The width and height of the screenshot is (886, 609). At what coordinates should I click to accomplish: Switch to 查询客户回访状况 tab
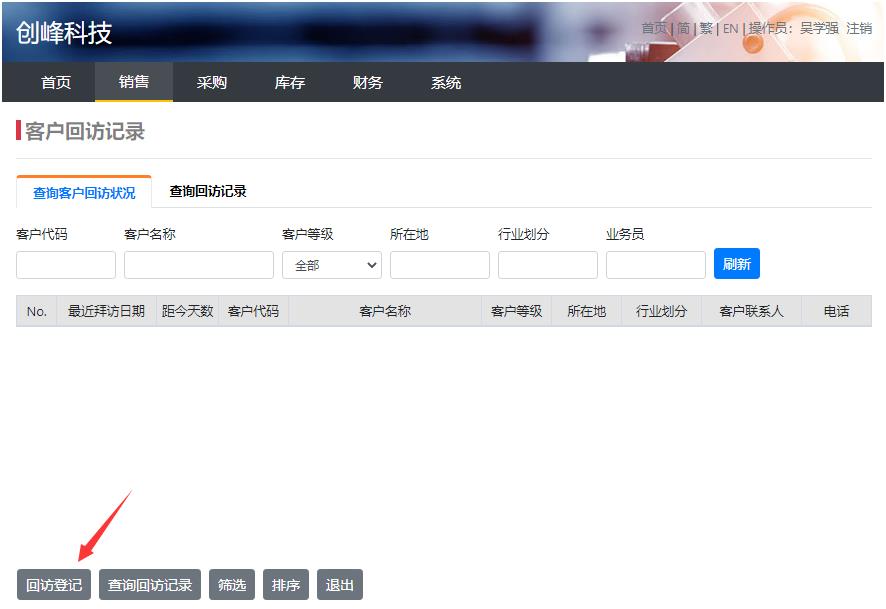pyautogui.click(x=84, y=193)
